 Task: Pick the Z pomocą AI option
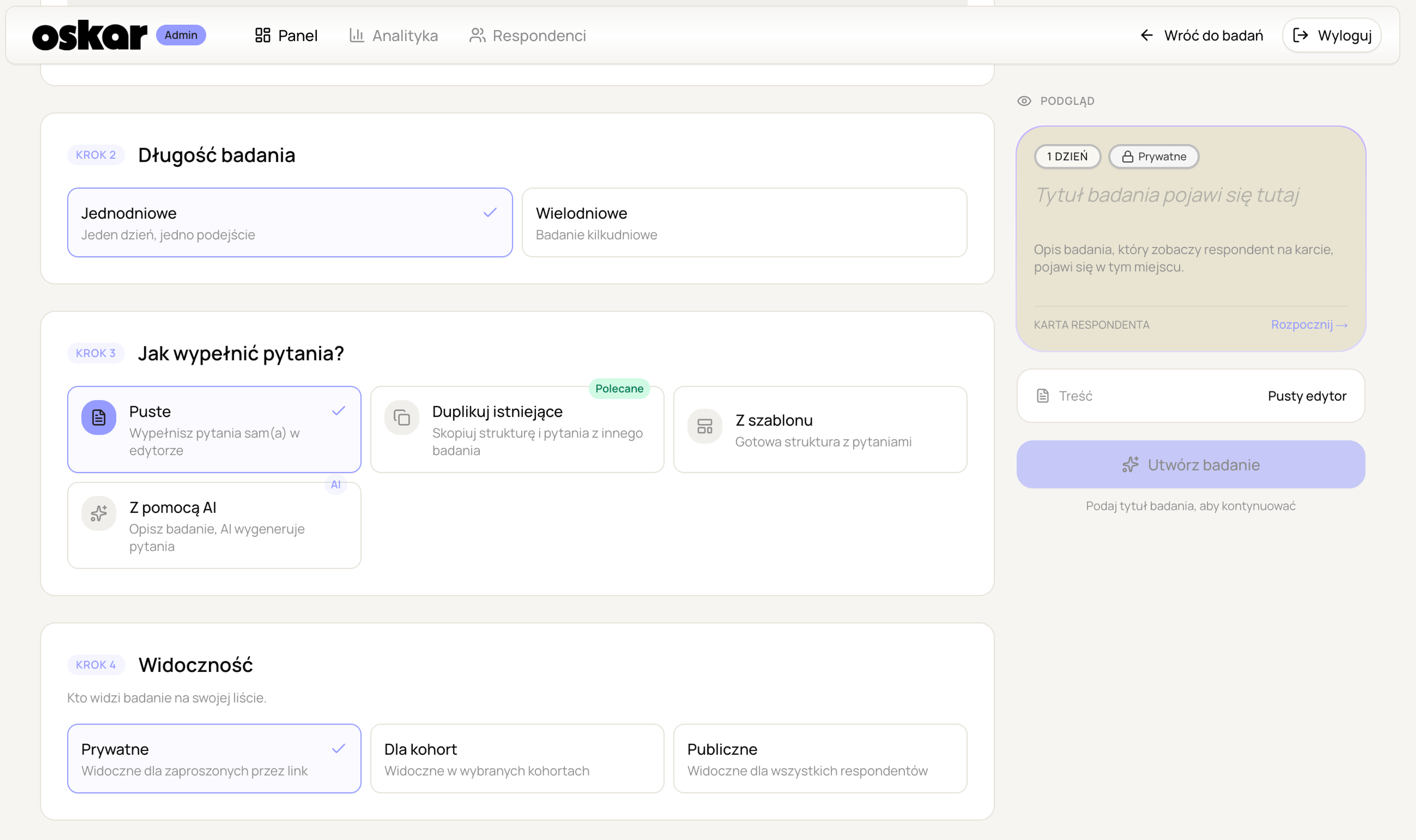[214, 525]
